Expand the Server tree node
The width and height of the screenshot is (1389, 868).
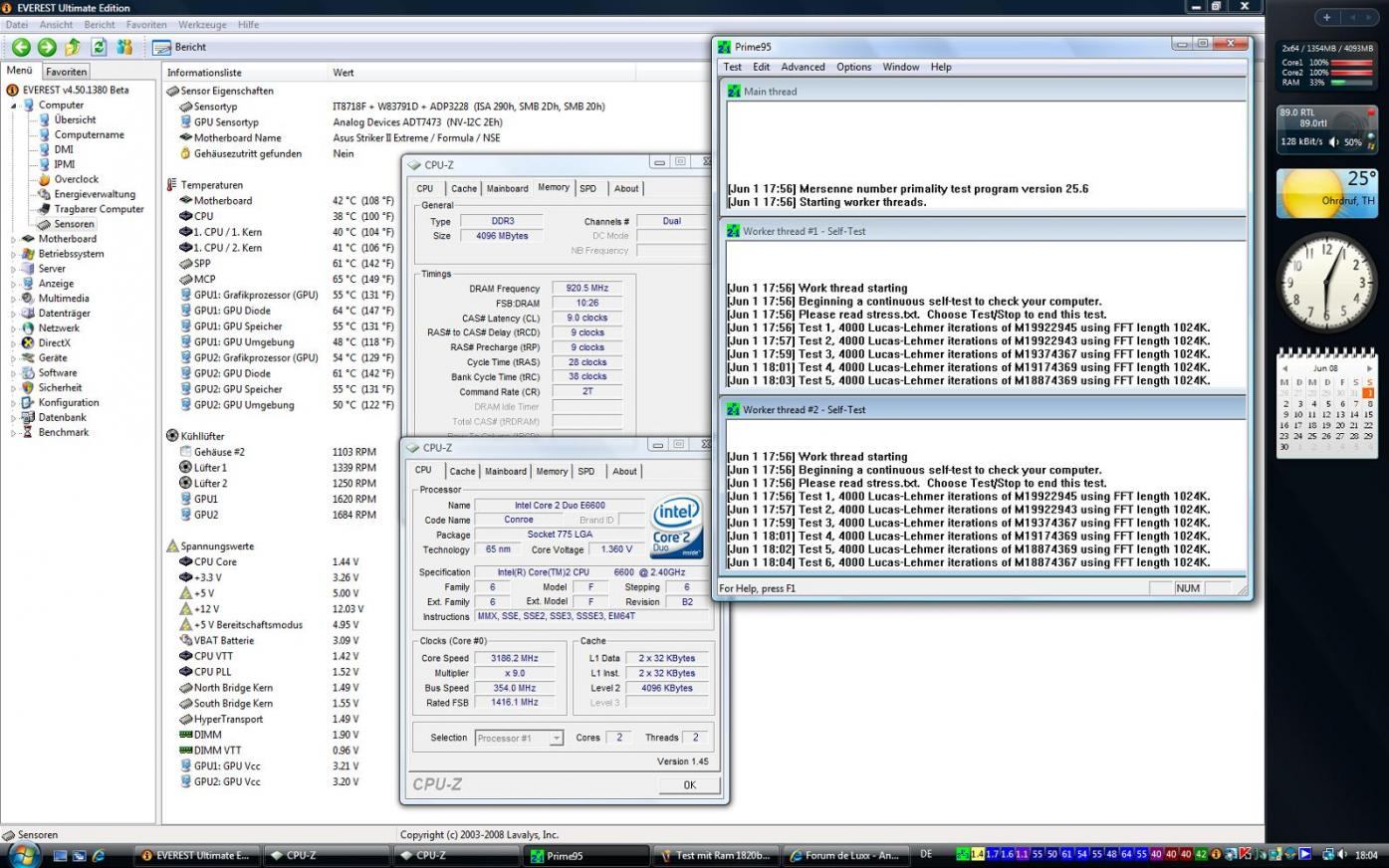point(14,269)
